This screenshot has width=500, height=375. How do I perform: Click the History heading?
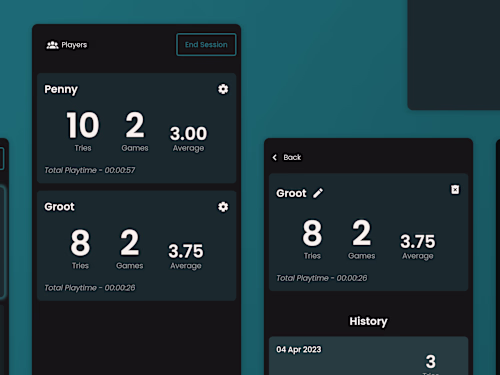(x=368, y=321)
